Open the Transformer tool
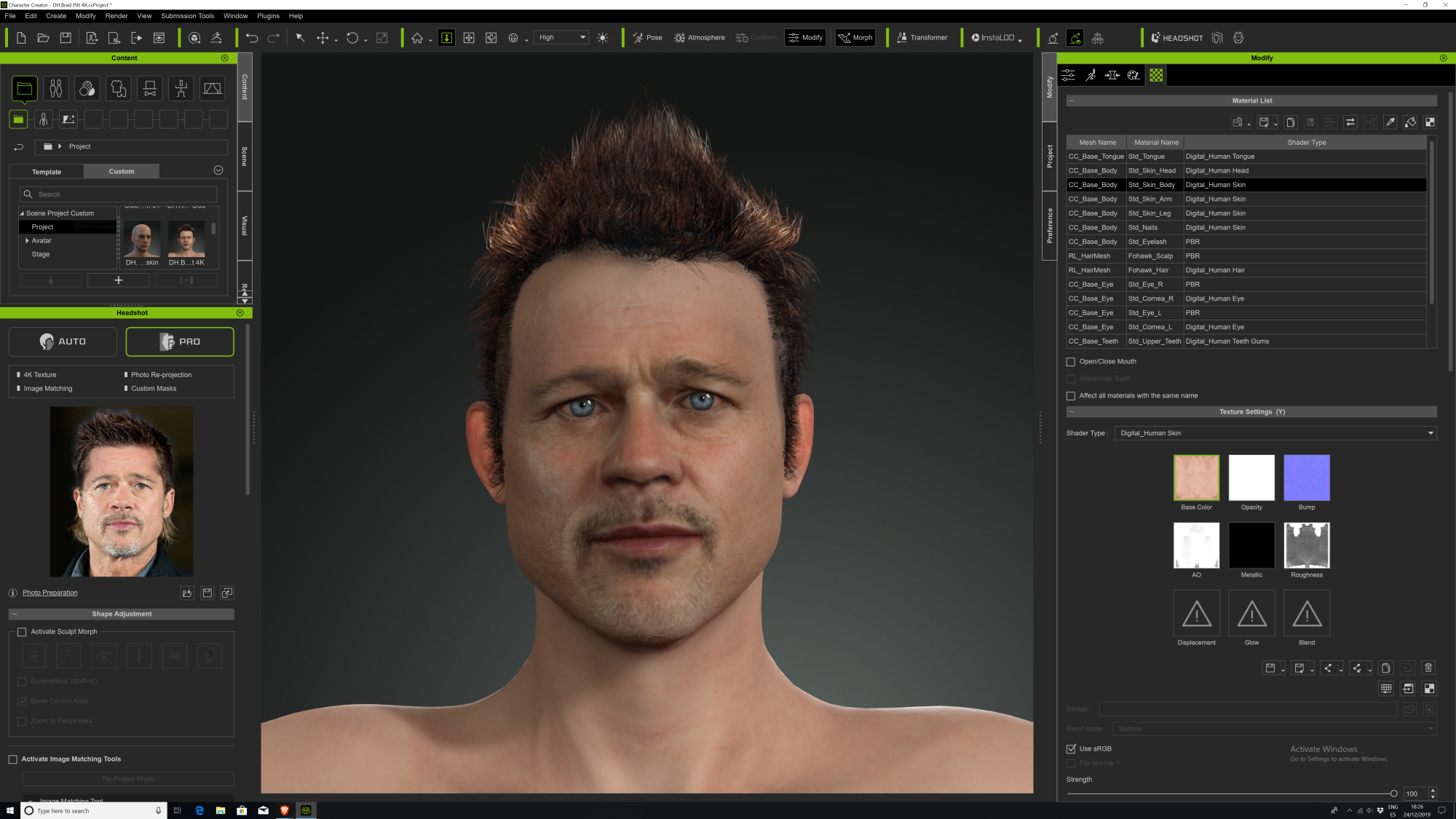The width and height of the screenshot is (1456, 819). 922,38
